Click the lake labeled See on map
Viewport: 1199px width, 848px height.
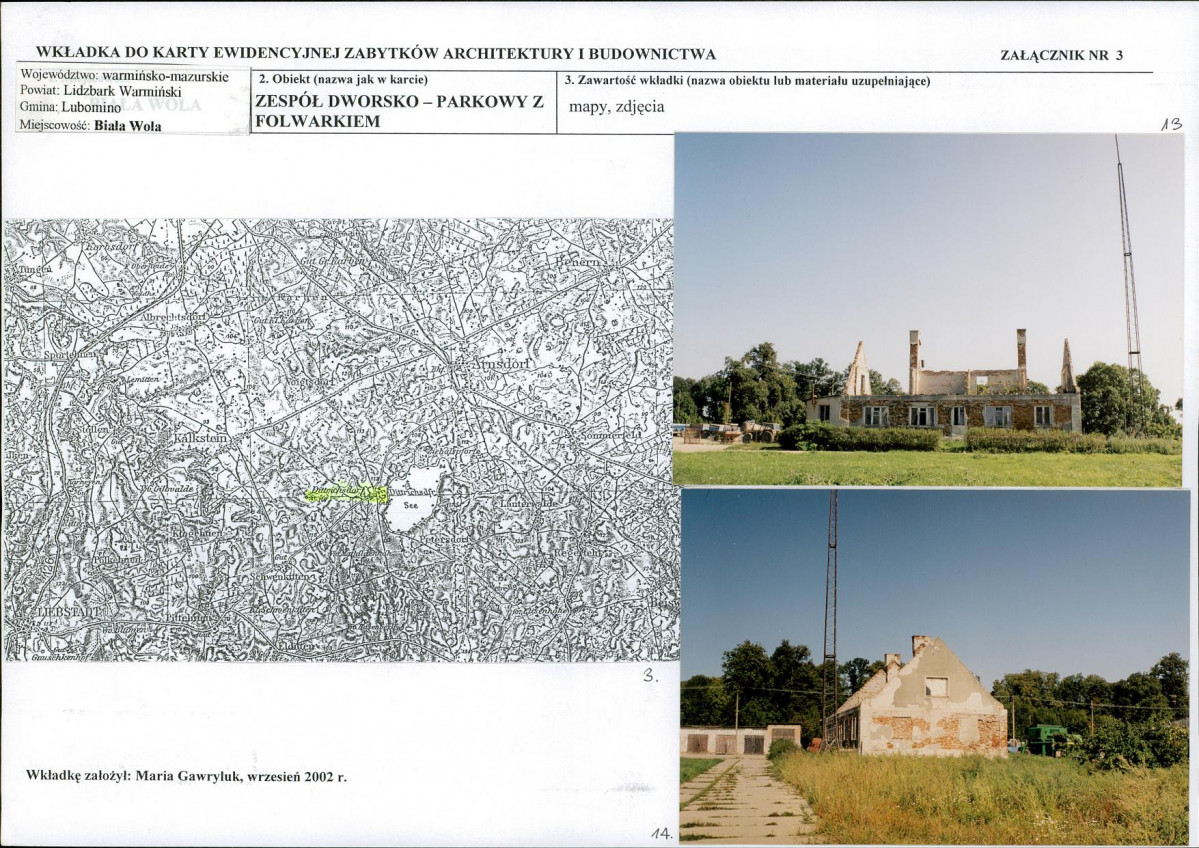tap(414, 499)
